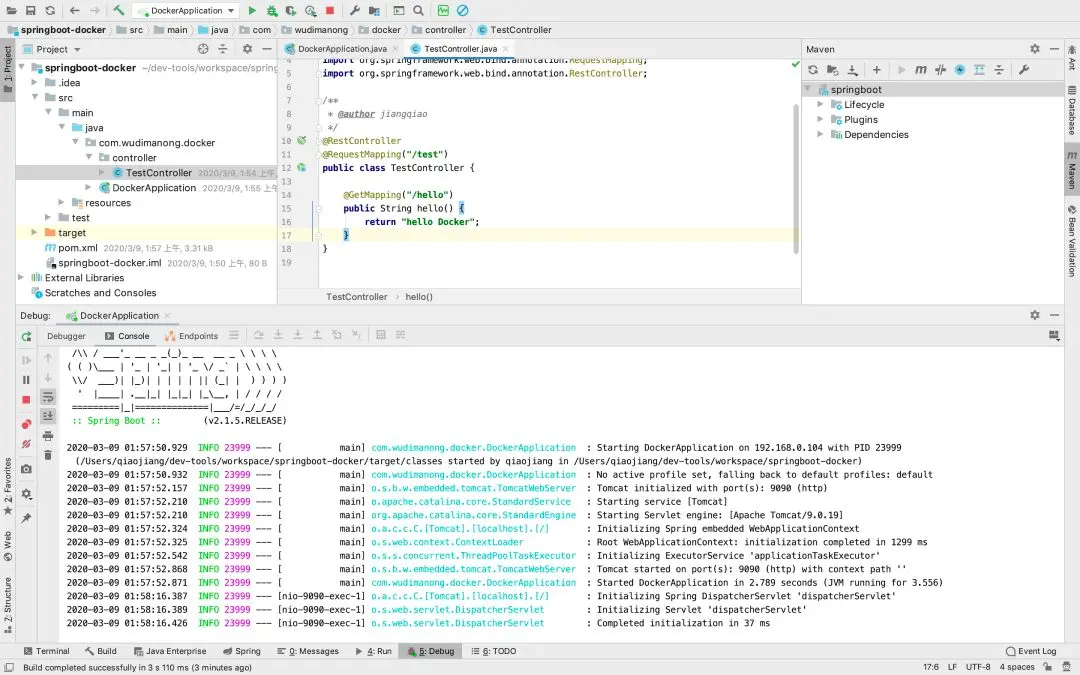Screen dimensions: 1080x675
Task: Click the Build project hammer icon
Action: pyautogui.click(x=119, y=11)
